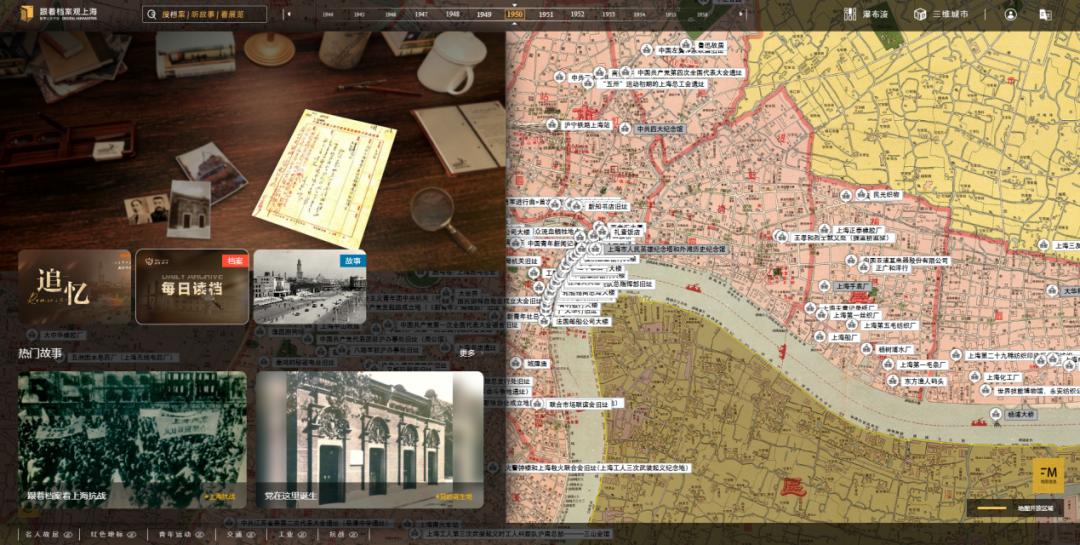
Task: Click the search magnifier icon
Action: (151, 15)
